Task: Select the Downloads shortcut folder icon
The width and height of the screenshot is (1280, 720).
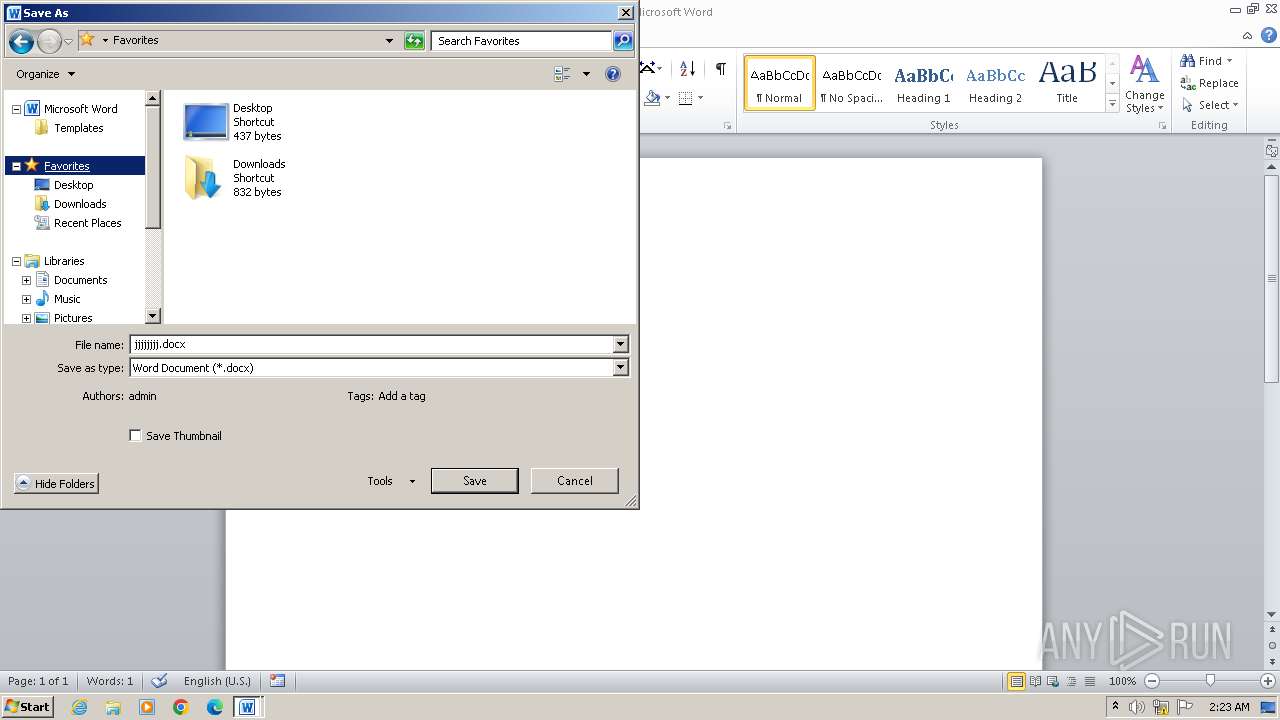Action: tap(204, 178)
